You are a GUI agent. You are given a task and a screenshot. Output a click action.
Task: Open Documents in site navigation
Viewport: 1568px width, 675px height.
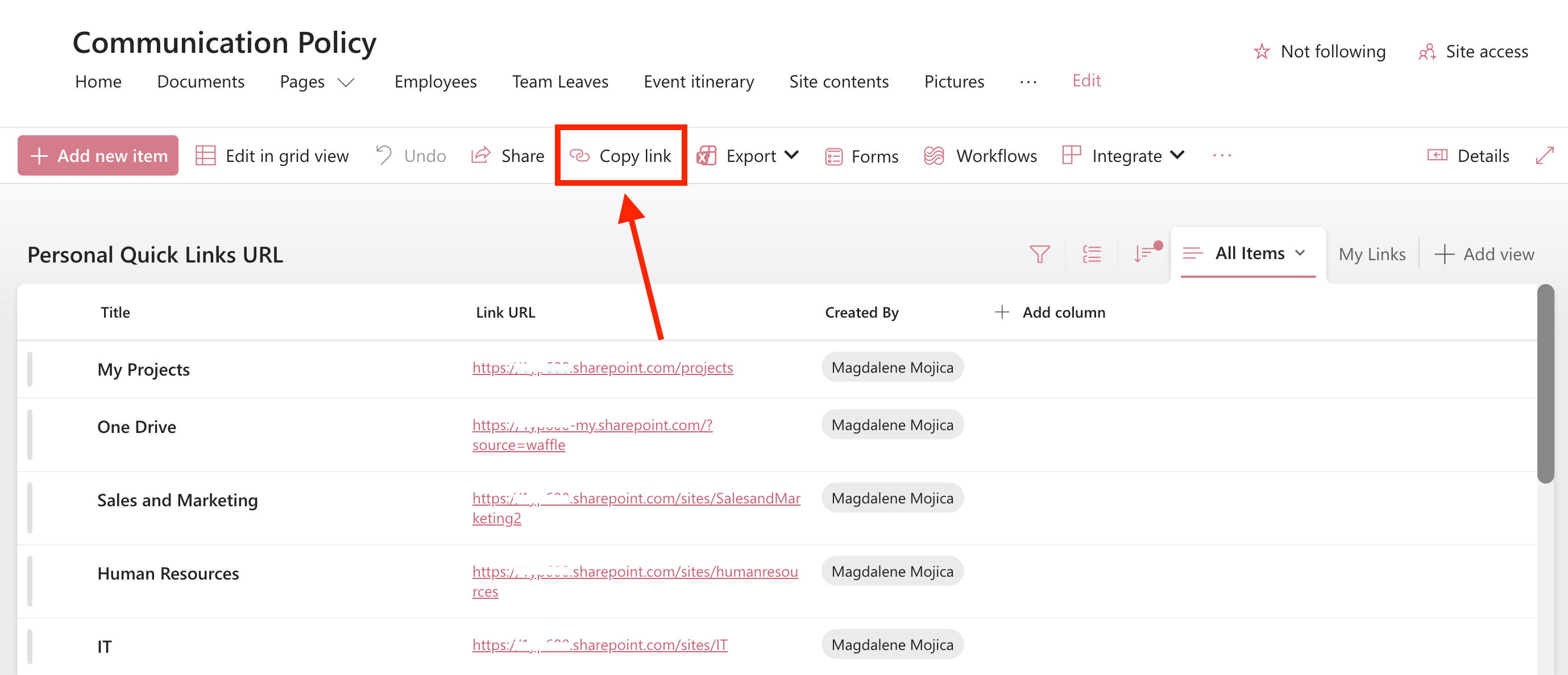[201, 81]
